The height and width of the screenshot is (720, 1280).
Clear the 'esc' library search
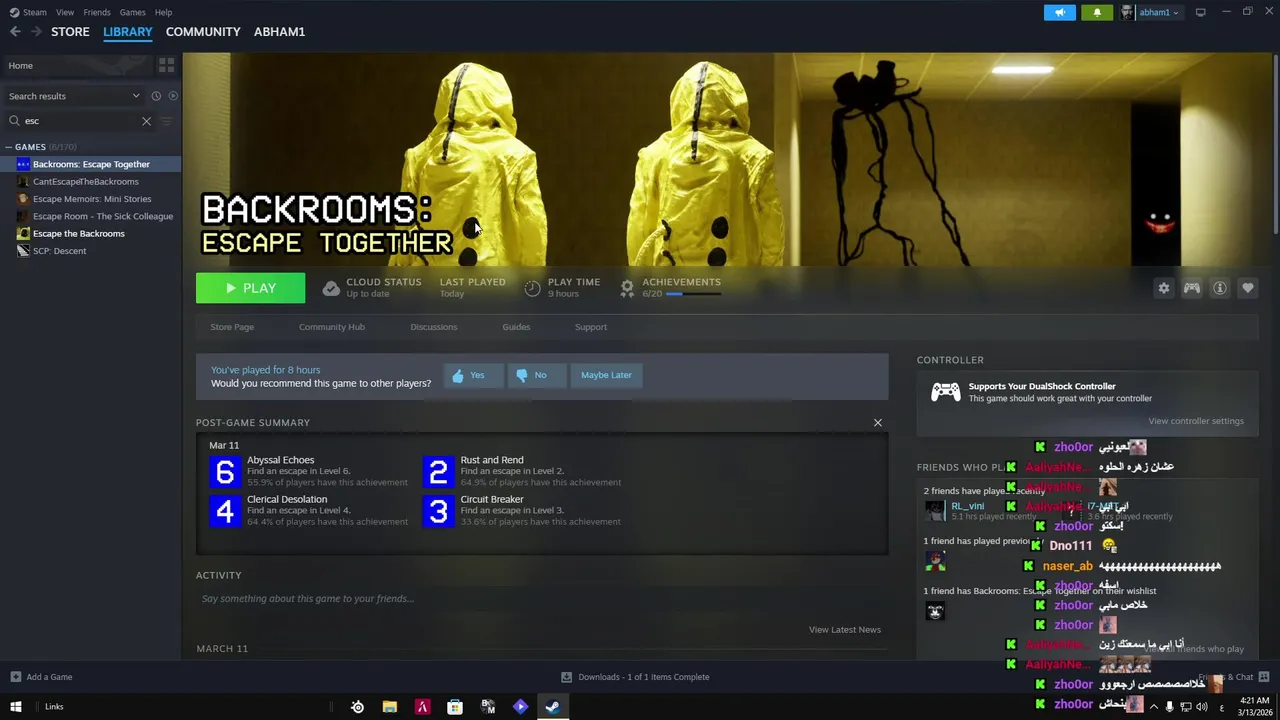coord(146,121)
